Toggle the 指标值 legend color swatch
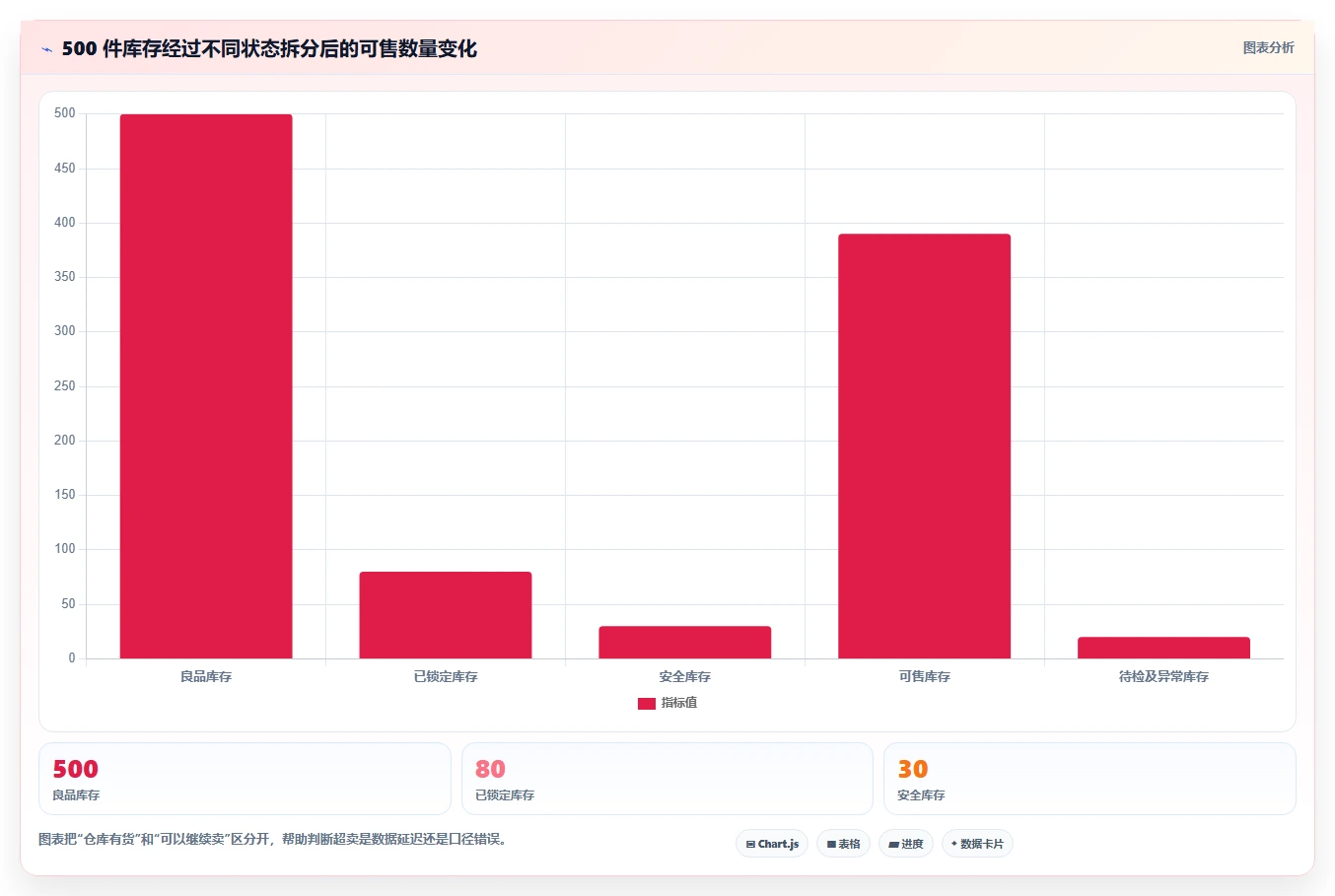Viewport: 1335px width, 896px height. pyautogui.click(x=647, y=704)
